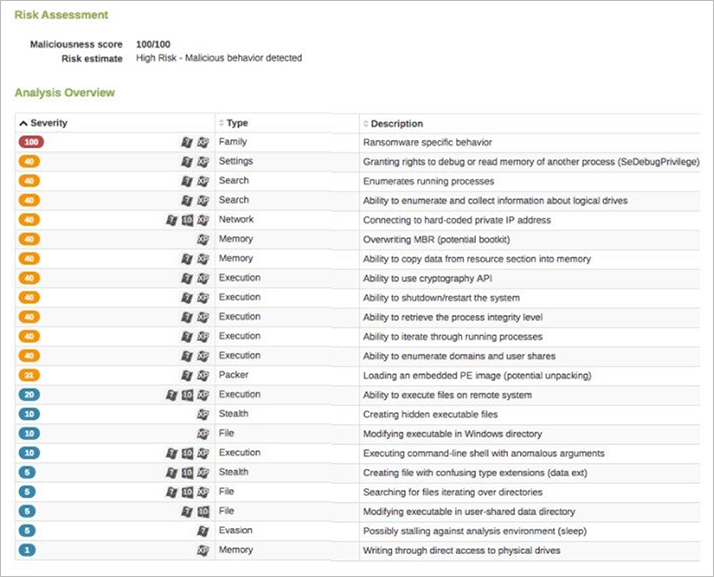Screen dimensions: 714x577
Task: Select the 'Ransomware specific behavior' description
Action: pos(427,143)
